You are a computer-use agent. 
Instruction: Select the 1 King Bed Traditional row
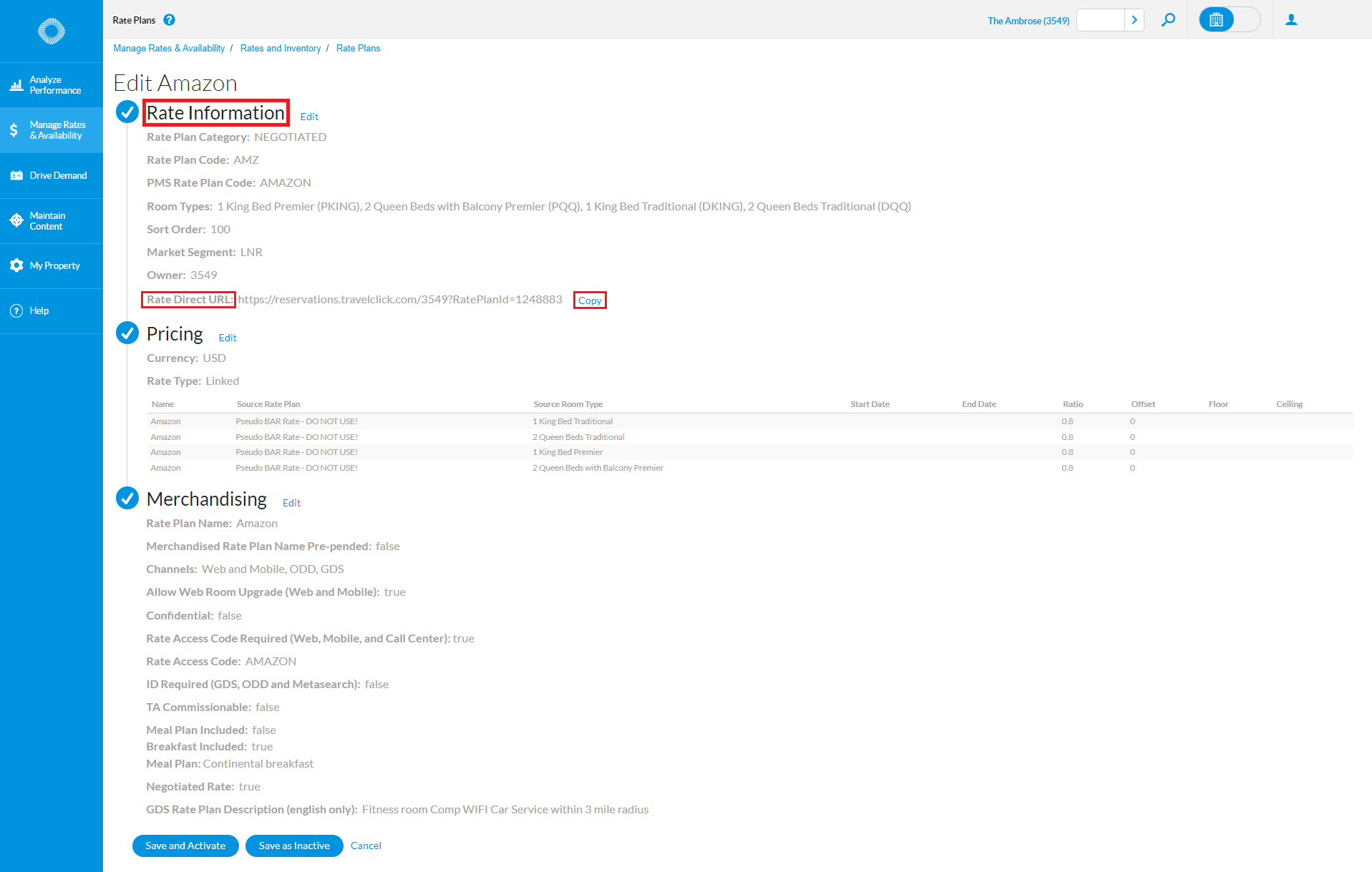[750, 421]
